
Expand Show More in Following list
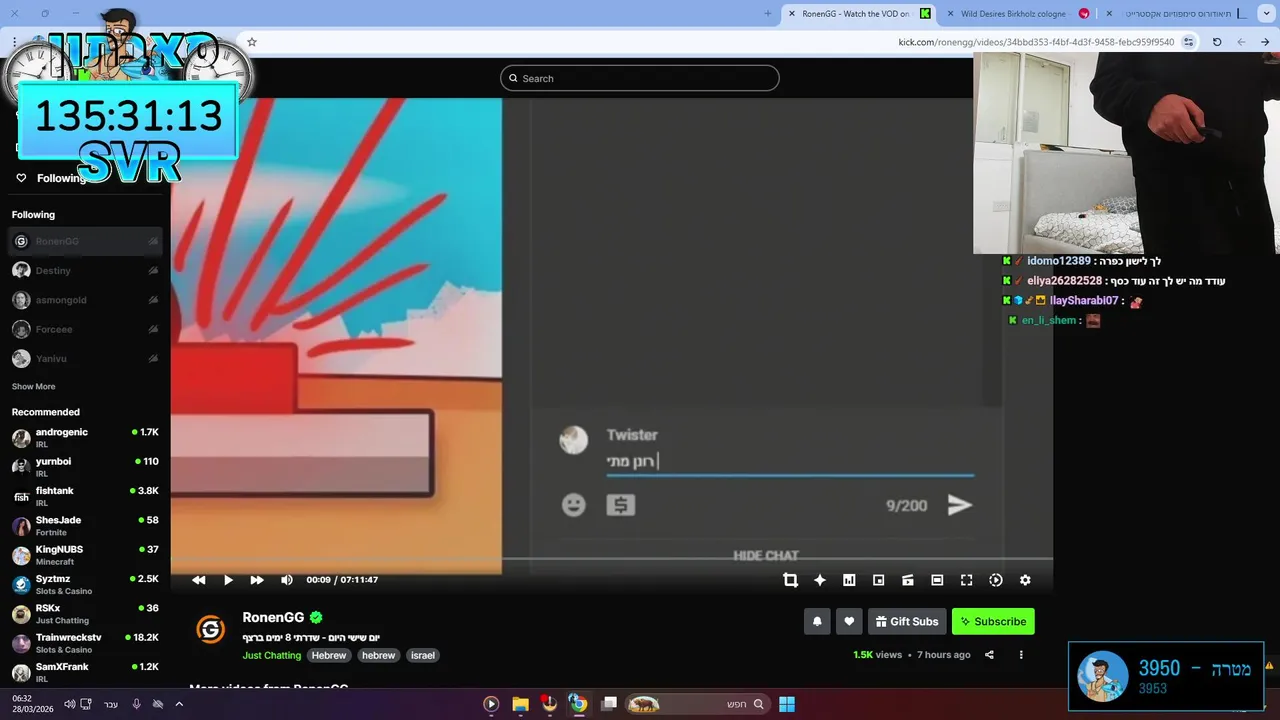pyautogui.click(x=33, y=386)
